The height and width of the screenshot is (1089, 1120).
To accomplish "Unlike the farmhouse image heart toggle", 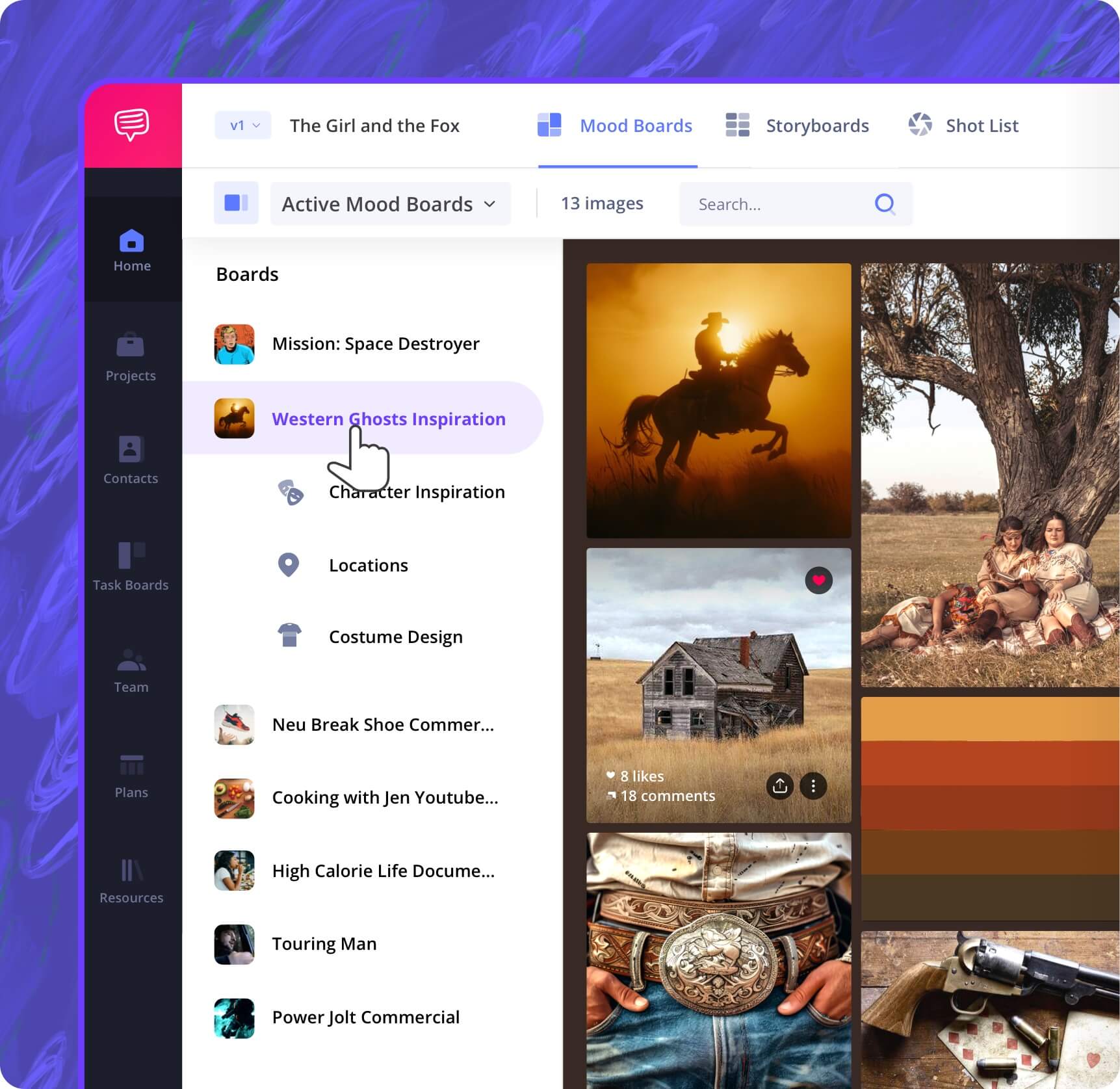I will 818,580.
